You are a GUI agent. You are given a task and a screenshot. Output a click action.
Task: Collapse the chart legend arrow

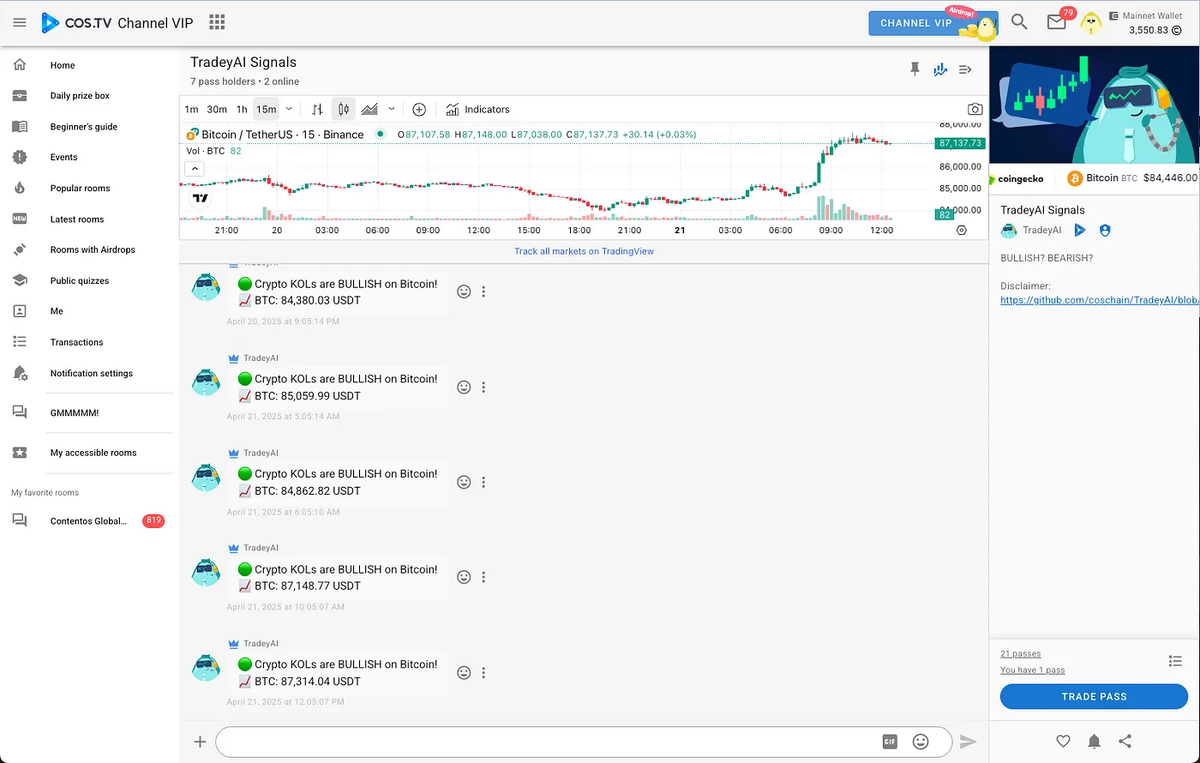point(195,169)
